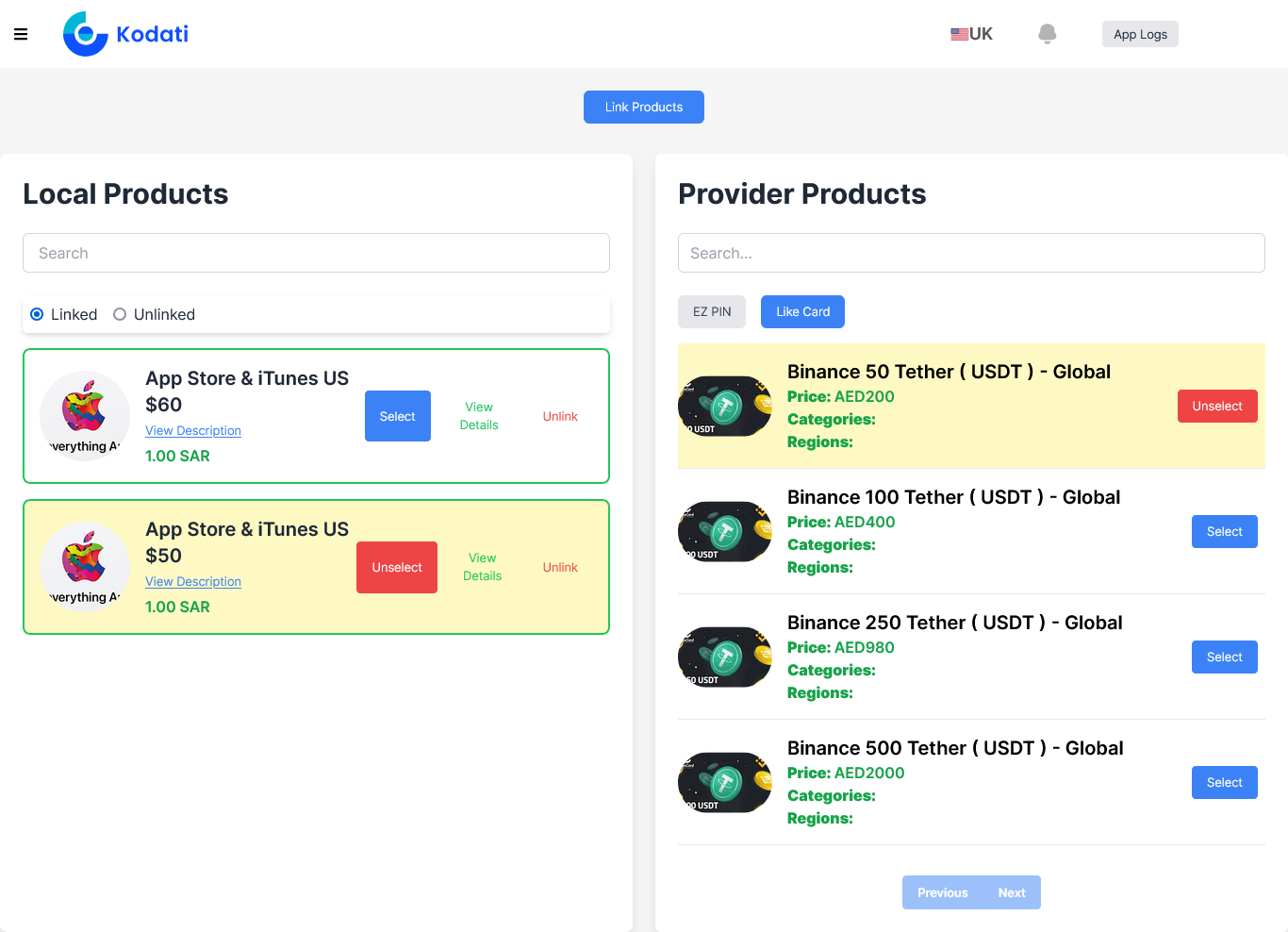Unselect App Store & iTunes US $50

tap(397, 567)
